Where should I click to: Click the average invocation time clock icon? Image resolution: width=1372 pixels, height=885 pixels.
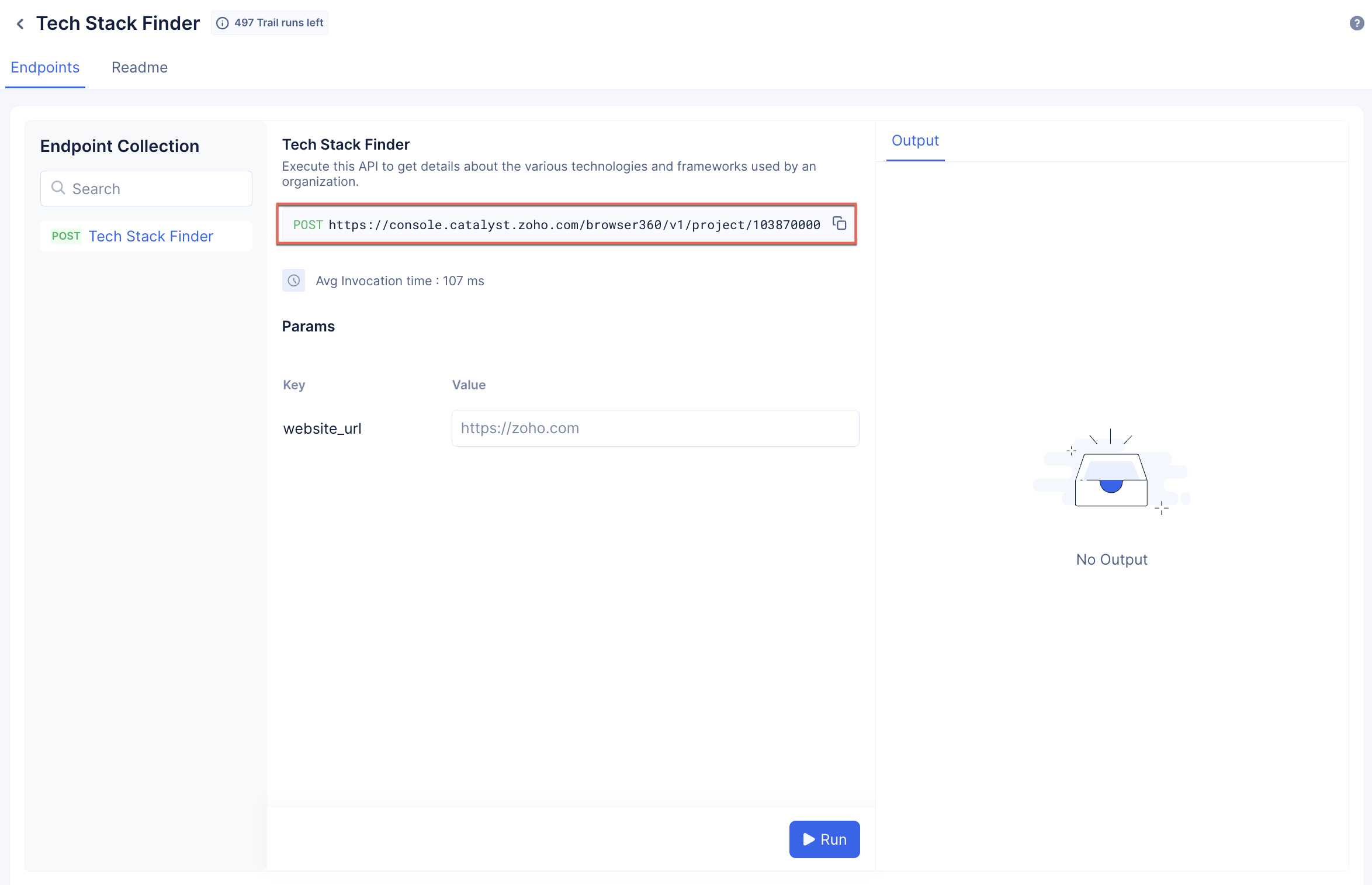294,280
